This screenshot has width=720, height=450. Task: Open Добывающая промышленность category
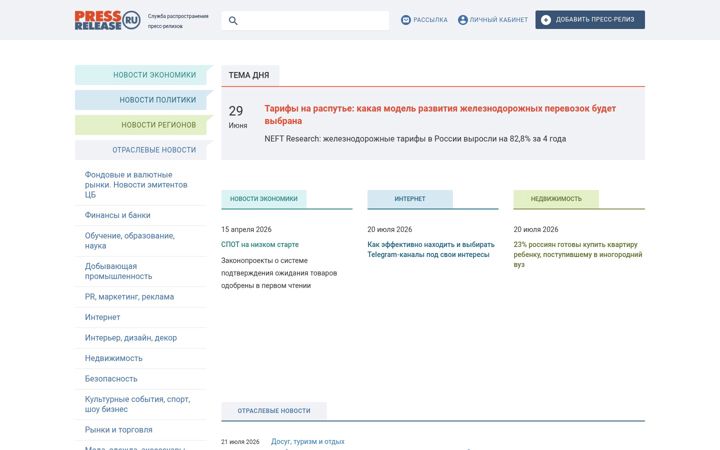[118, 271]
